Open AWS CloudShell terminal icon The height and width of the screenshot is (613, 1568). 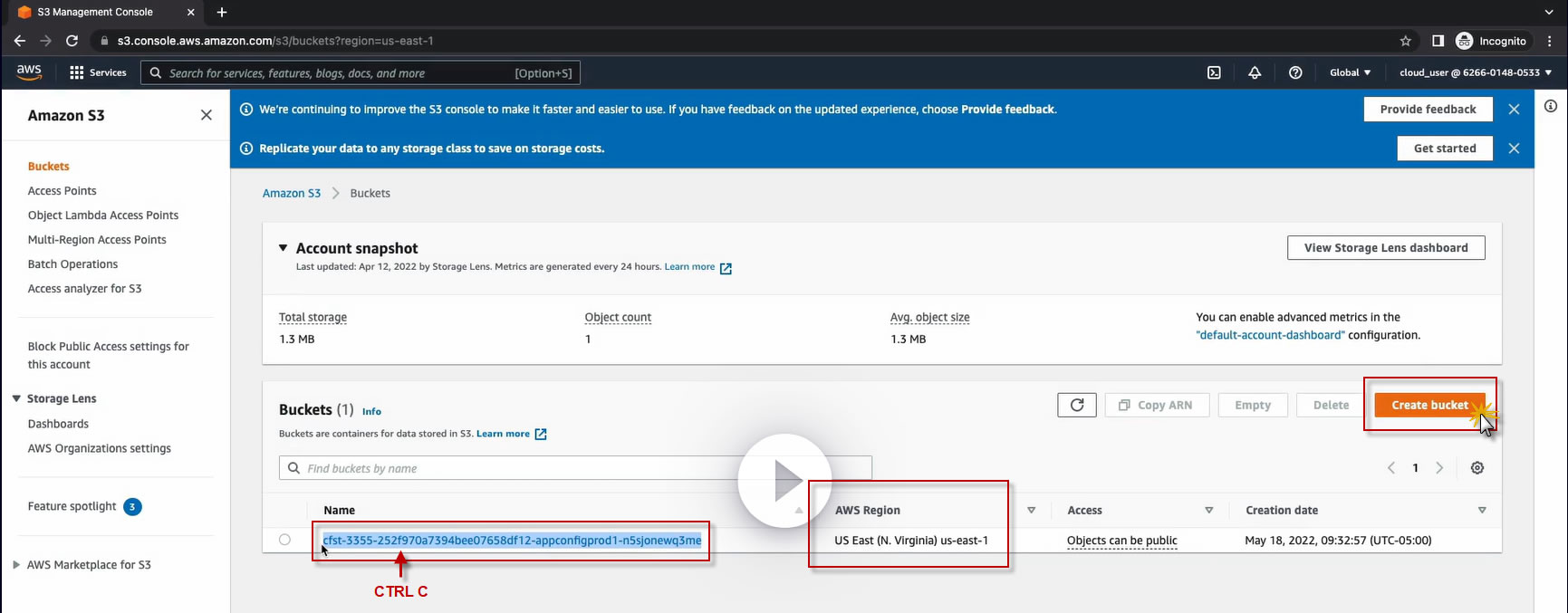pos(1214,72)
